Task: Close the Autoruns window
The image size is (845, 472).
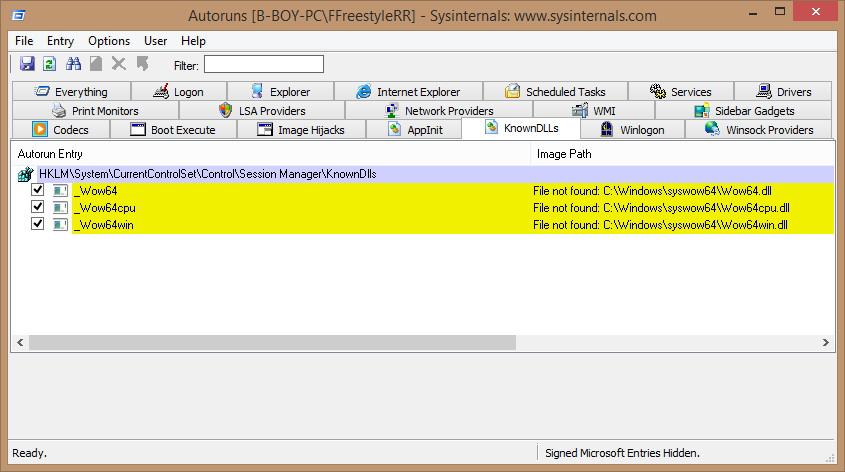Action: (816, 12)
